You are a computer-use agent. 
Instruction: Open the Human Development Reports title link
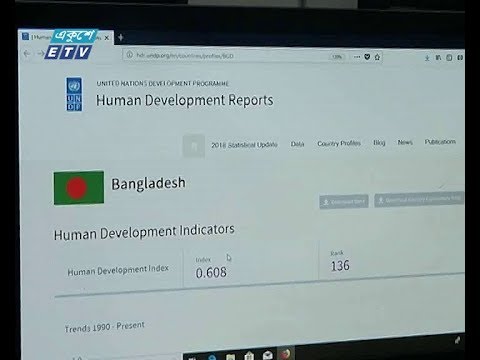click(185, 100)
